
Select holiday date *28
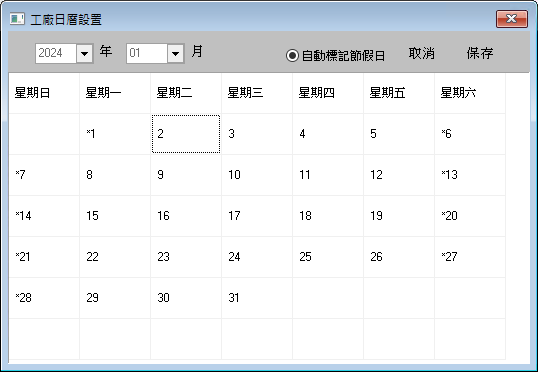(x=44, y=298)
